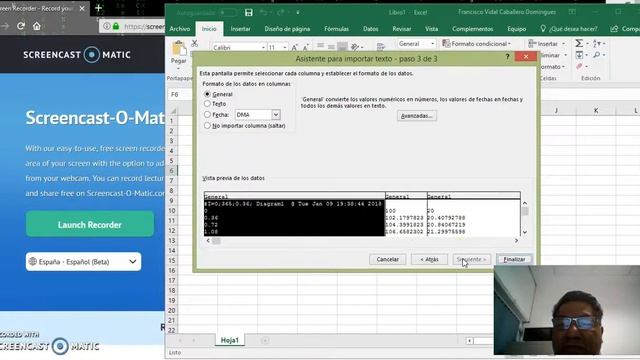Switch to the Insertar ribbon tab
This screenshot has height=360, width=640.
tap(240, 29)
